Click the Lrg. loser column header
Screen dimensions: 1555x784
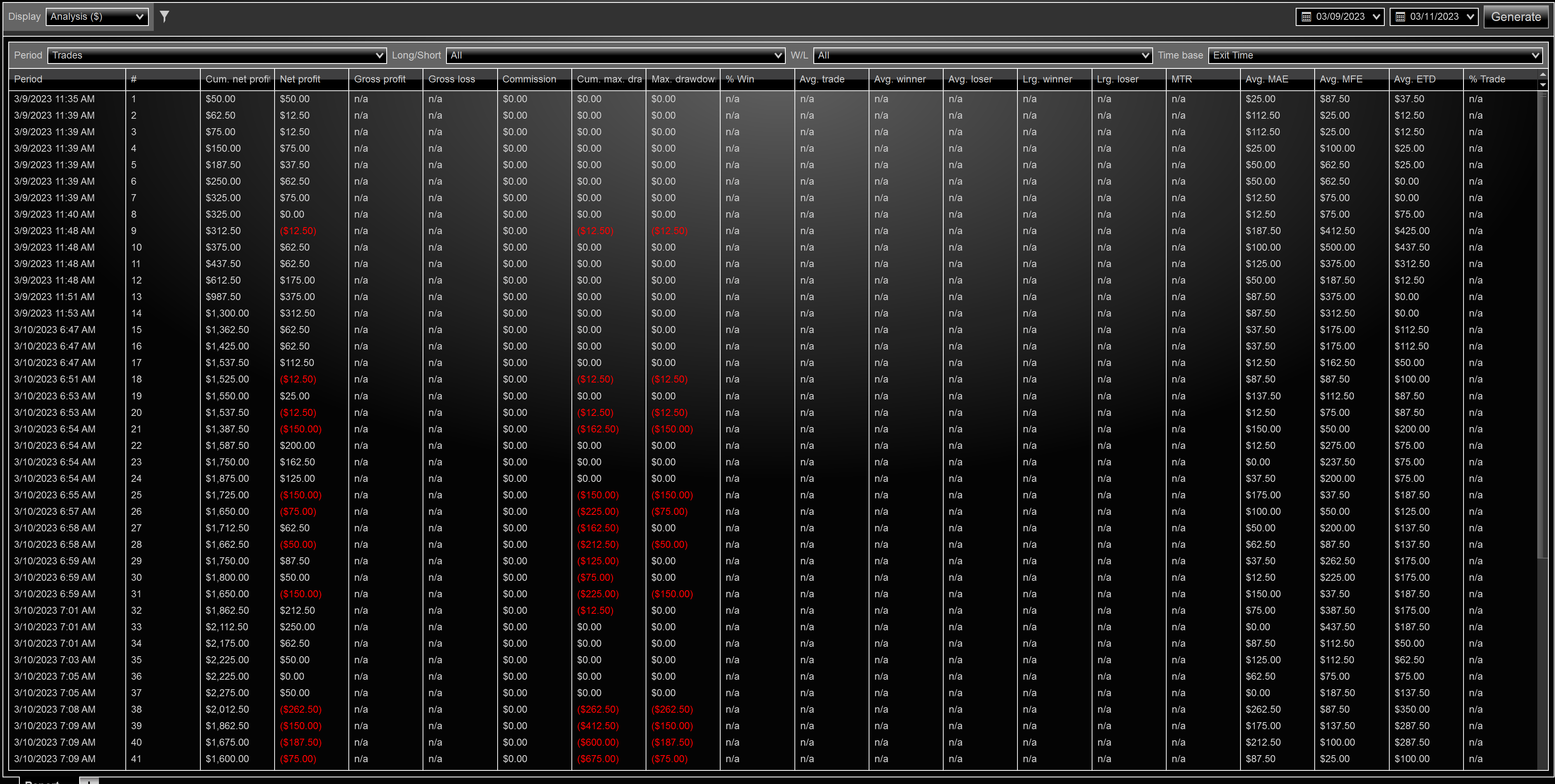[1129, 79]
